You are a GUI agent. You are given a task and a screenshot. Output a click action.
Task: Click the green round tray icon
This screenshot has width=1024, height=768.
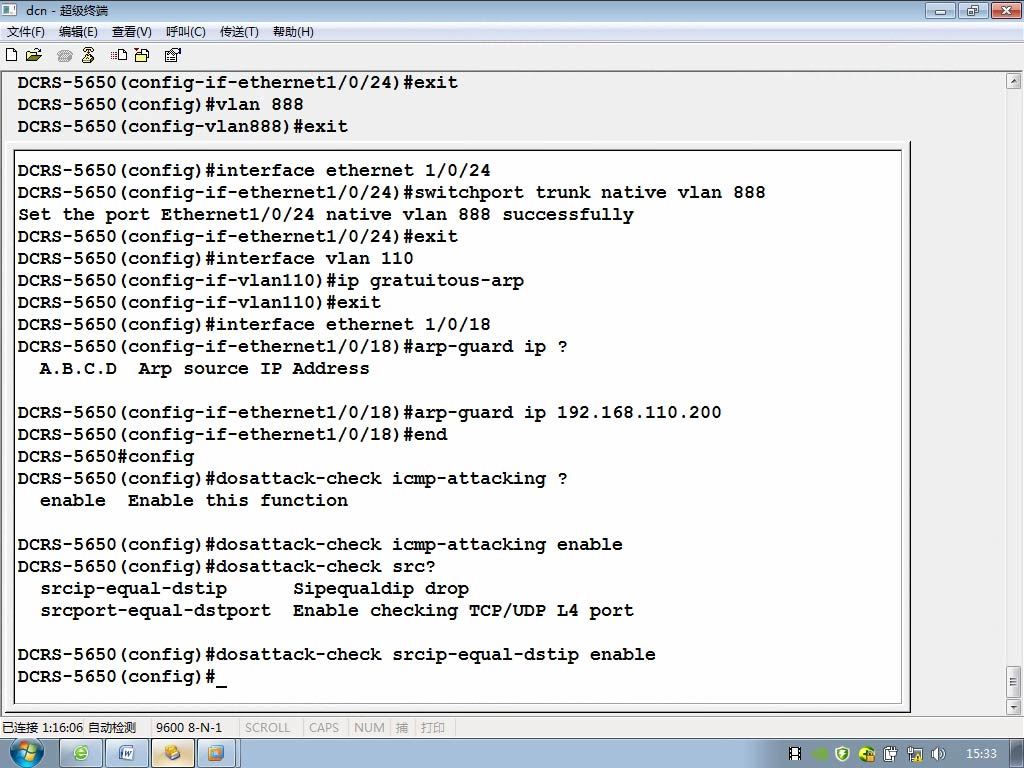(820, 754)
